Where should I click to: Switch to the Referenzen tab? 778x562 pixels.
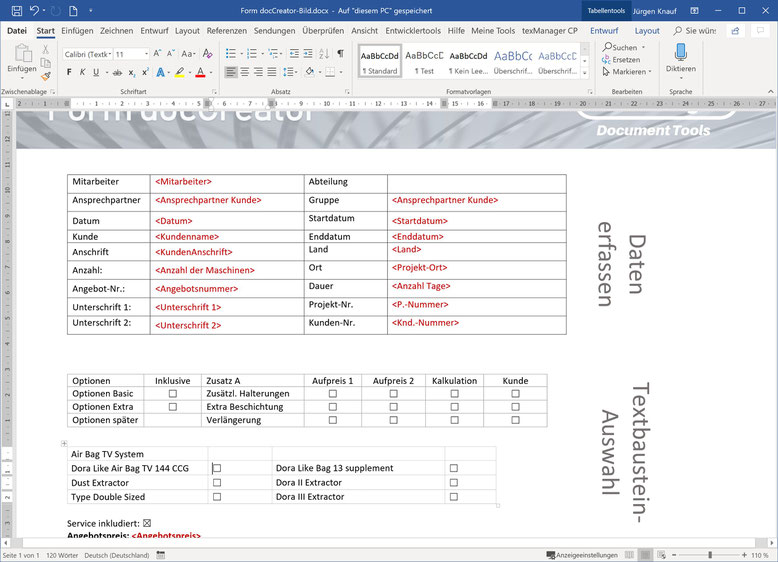227,31
